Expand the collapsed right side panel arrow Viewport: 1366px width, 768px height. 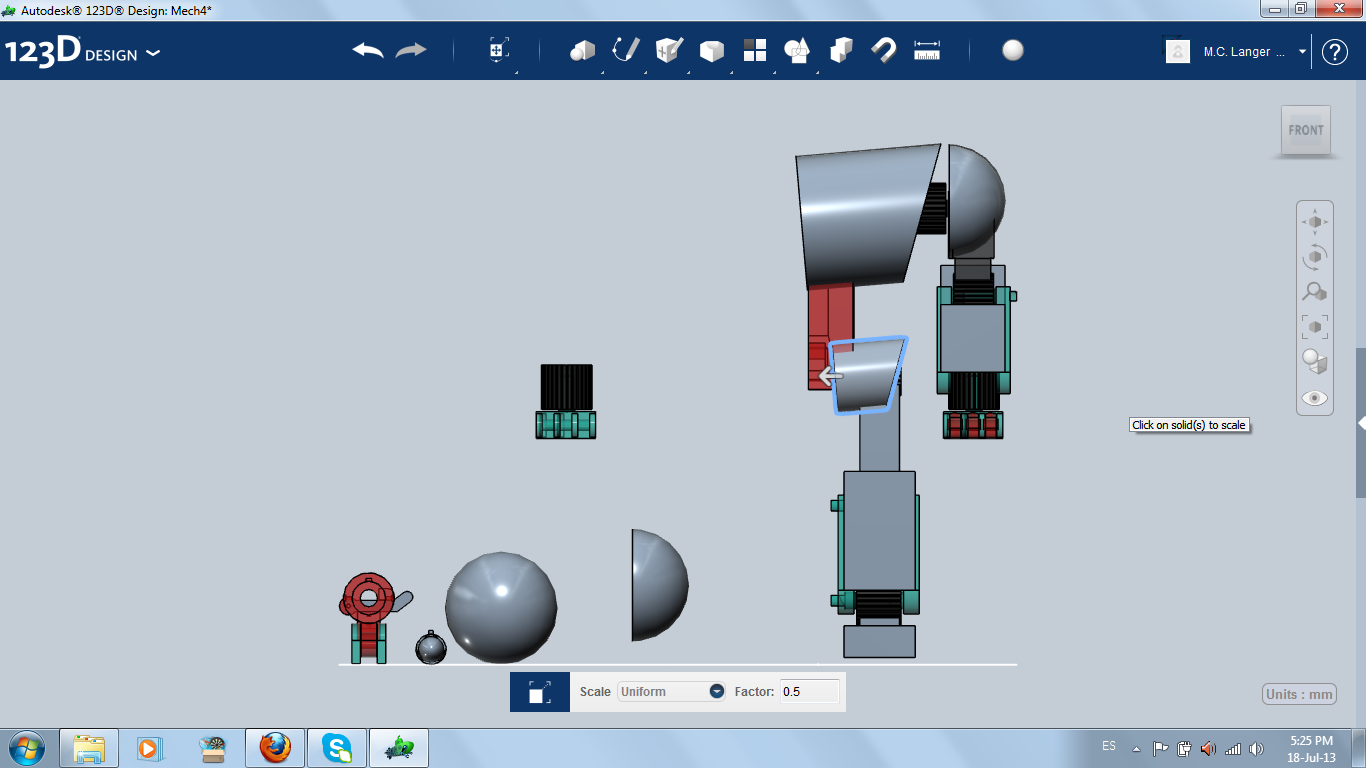1361,424
